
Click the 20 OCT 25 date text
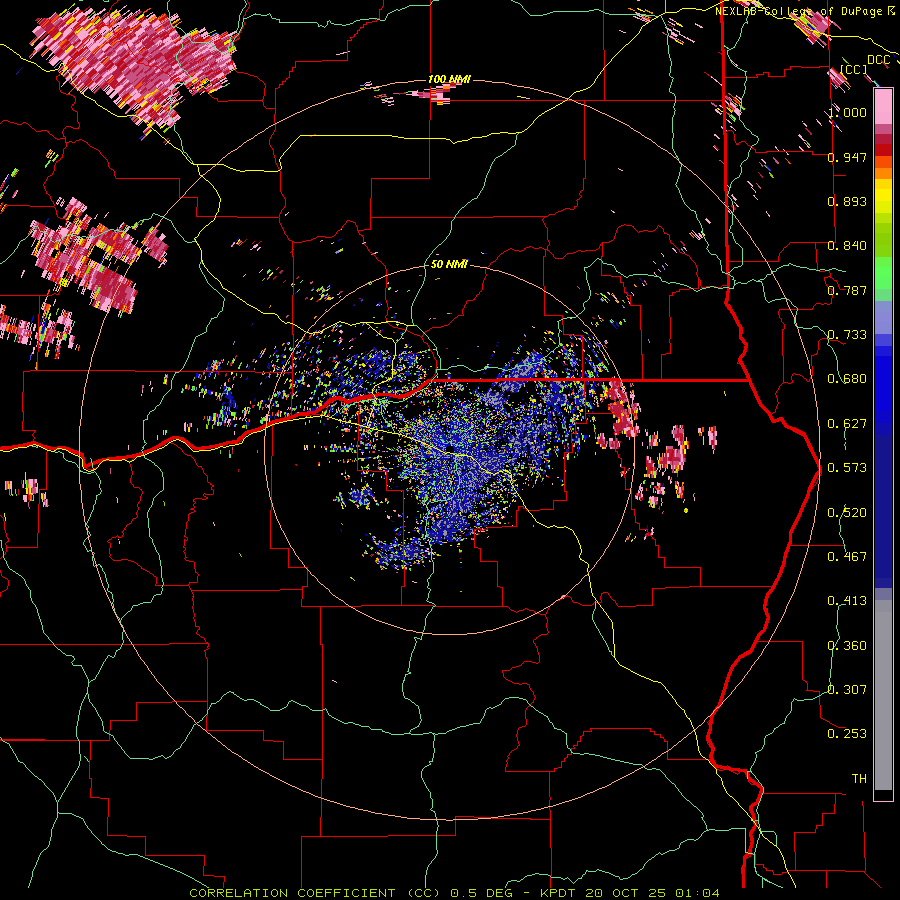[x=628, y=893]
